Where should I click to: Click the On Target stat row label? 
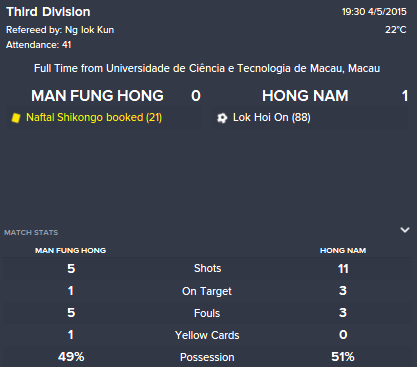pos(207,291)
